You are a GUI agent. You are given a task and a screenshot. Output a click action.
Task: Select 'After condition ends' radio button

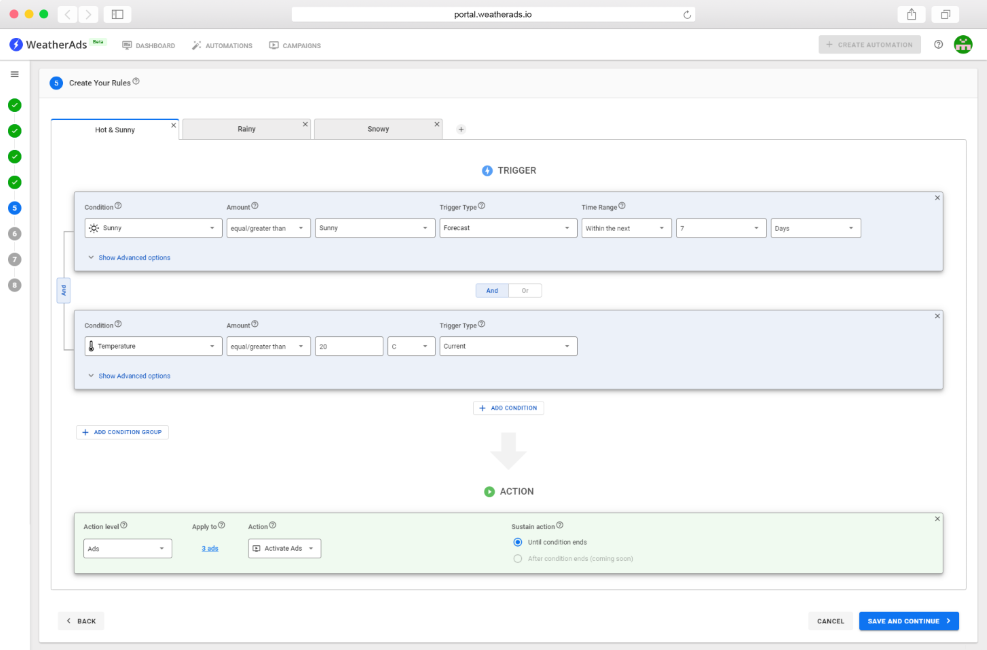click(x=517, y=558)
